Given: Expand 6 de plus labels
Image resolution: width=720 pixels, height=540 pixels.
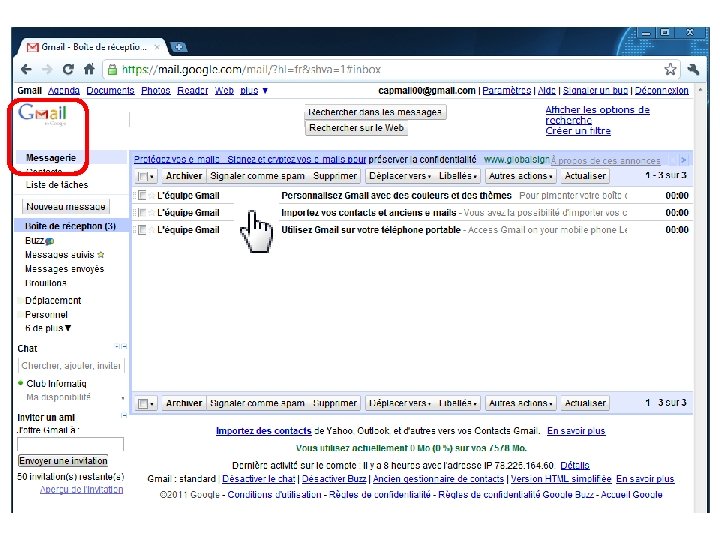Looking at the screenshot, I should point(48,328).
